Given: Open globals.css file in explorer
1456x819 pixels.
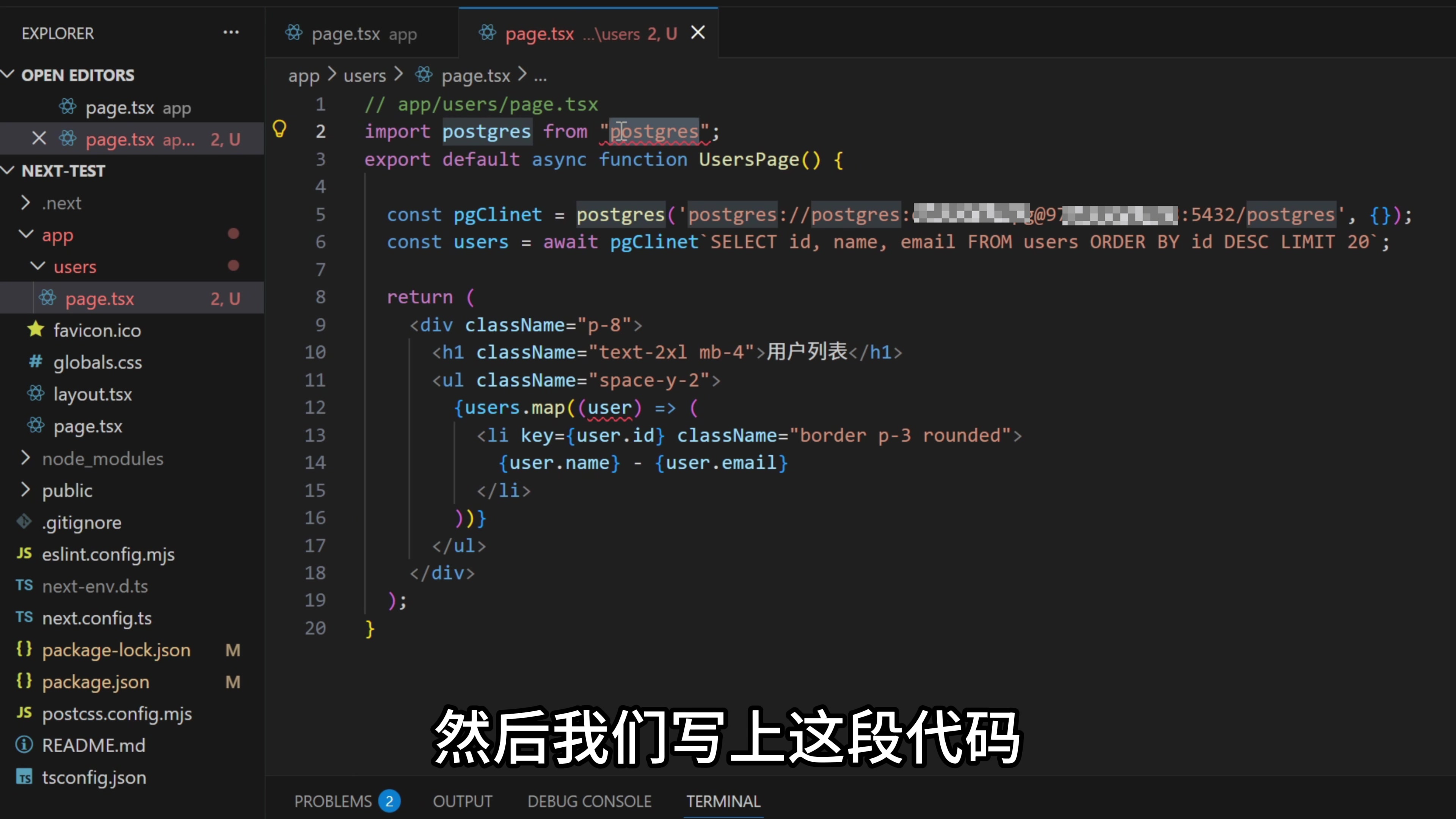Looking at the screenshot, I should pos(97,362).
